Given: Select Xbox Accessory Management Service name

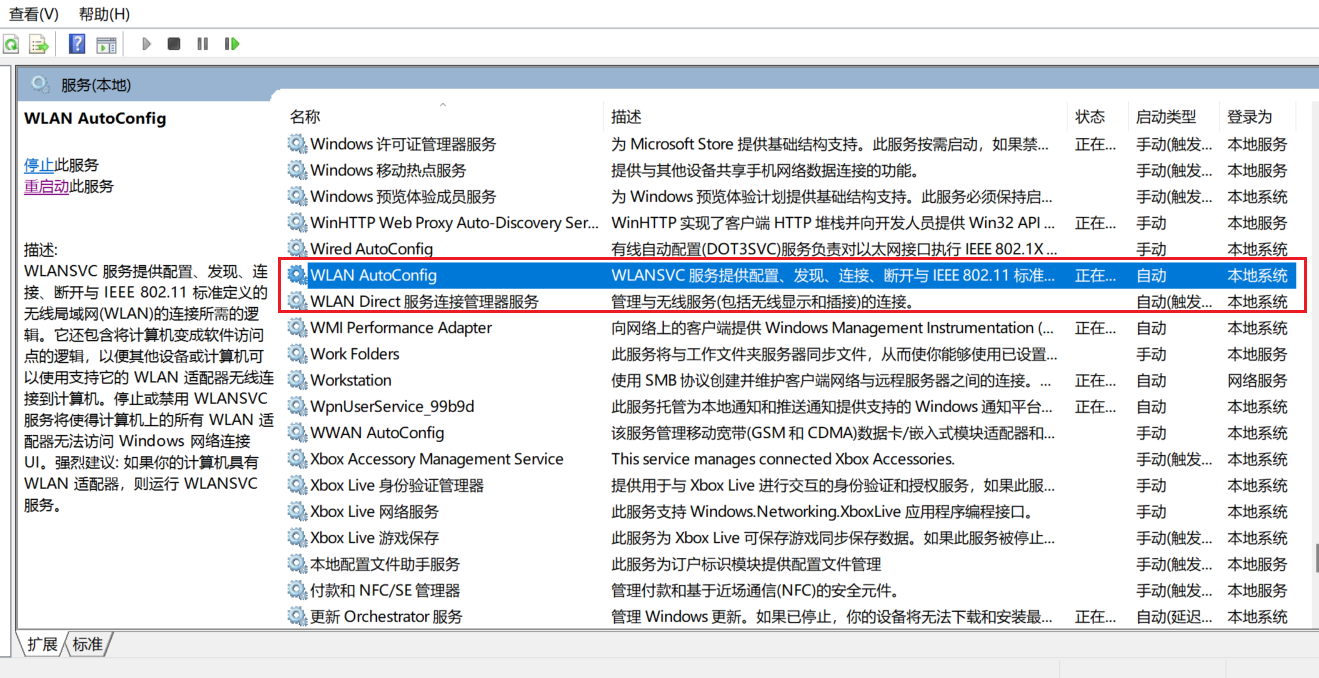Looking at the screenshot, I should [437, 459].
